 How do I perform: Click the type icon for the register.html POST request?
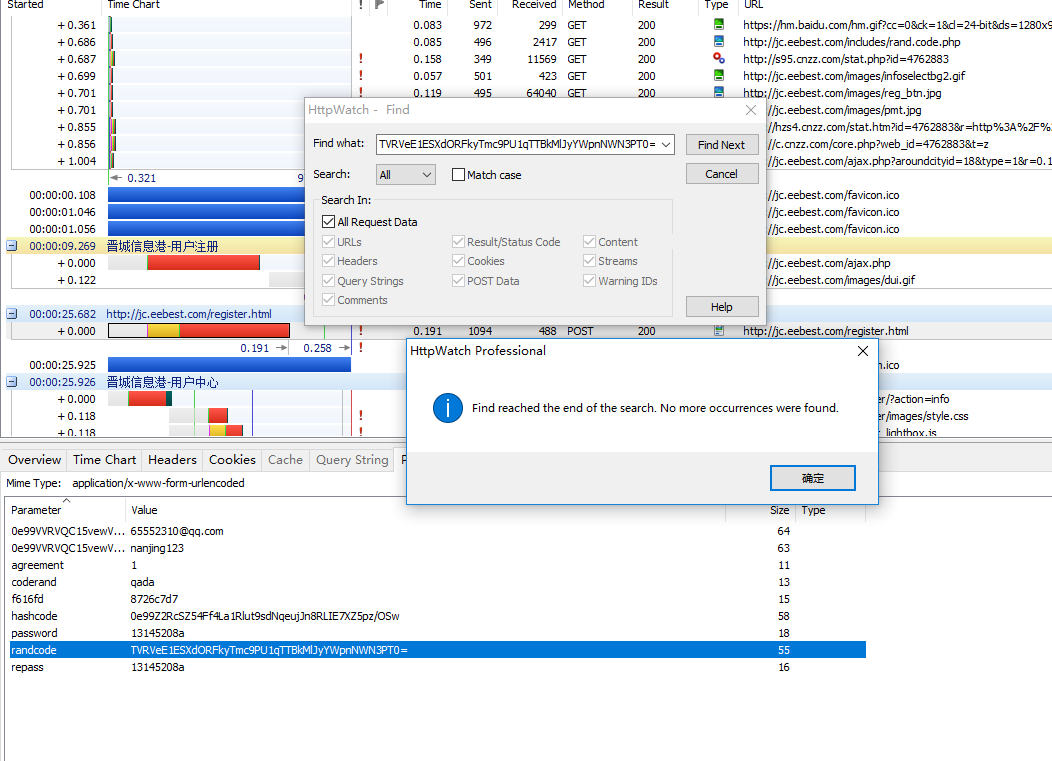pyautogui.click(x=718, y=331)
